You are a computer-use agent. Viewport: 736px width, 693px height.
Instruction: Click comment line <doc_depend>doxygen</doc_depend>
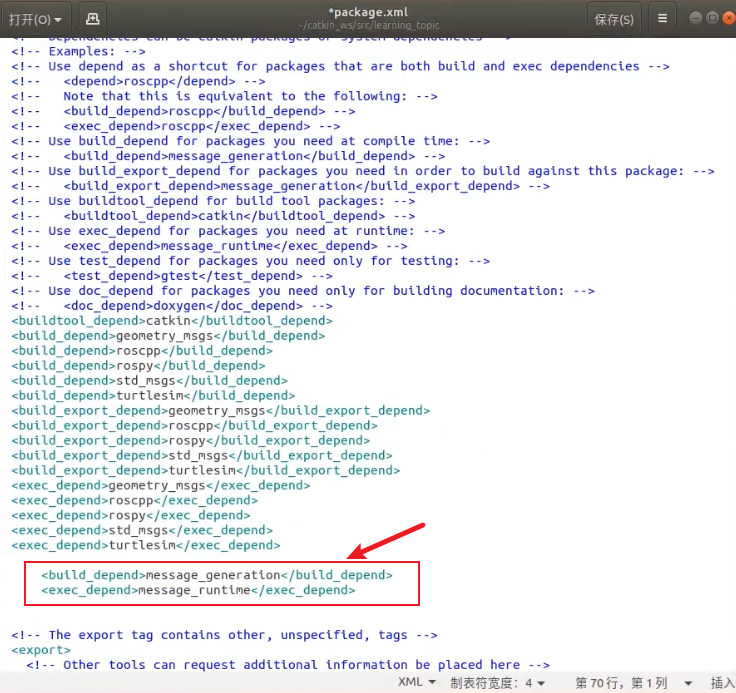[x=172, y=307]
